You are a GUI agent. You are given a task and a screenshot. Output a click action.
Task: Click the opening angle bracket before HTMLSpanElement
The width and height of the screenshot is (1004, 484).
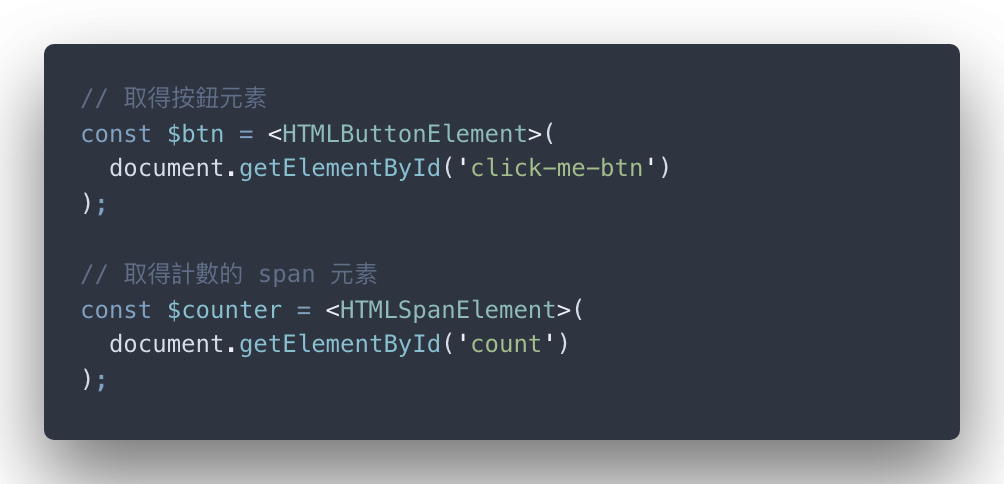[332, 311]
